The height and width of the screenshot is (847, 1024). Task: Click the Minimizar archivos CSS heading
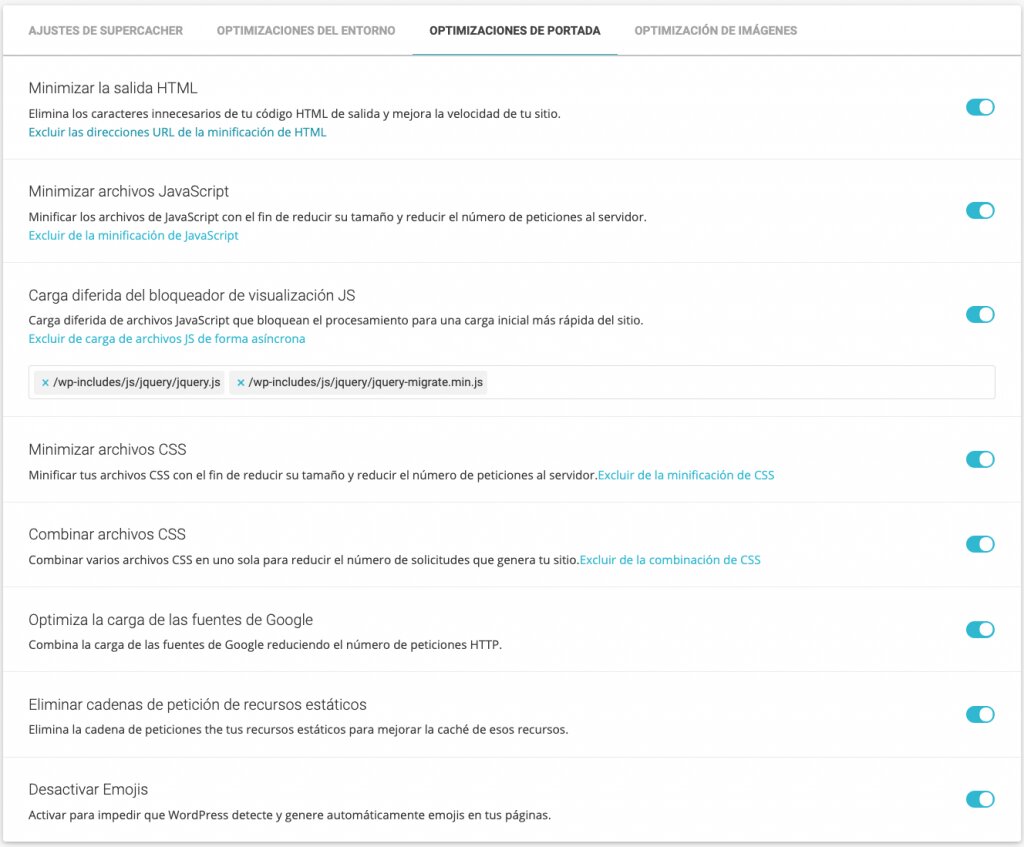[x=107, y=449]
